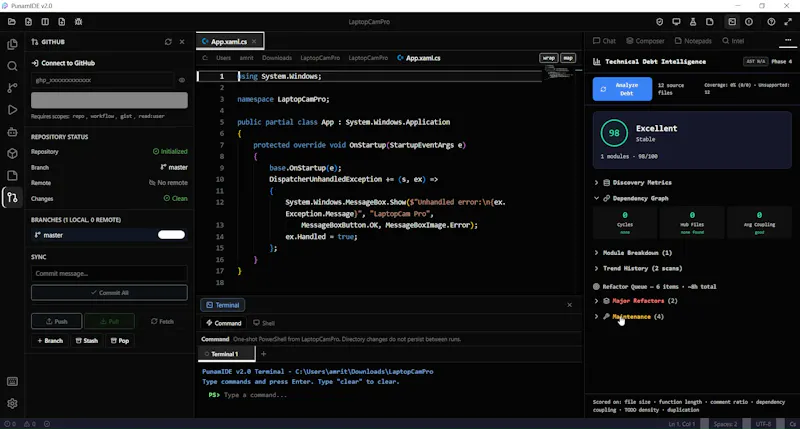
Task: Toggle token visibility eye icon
Action: [182, 80]
